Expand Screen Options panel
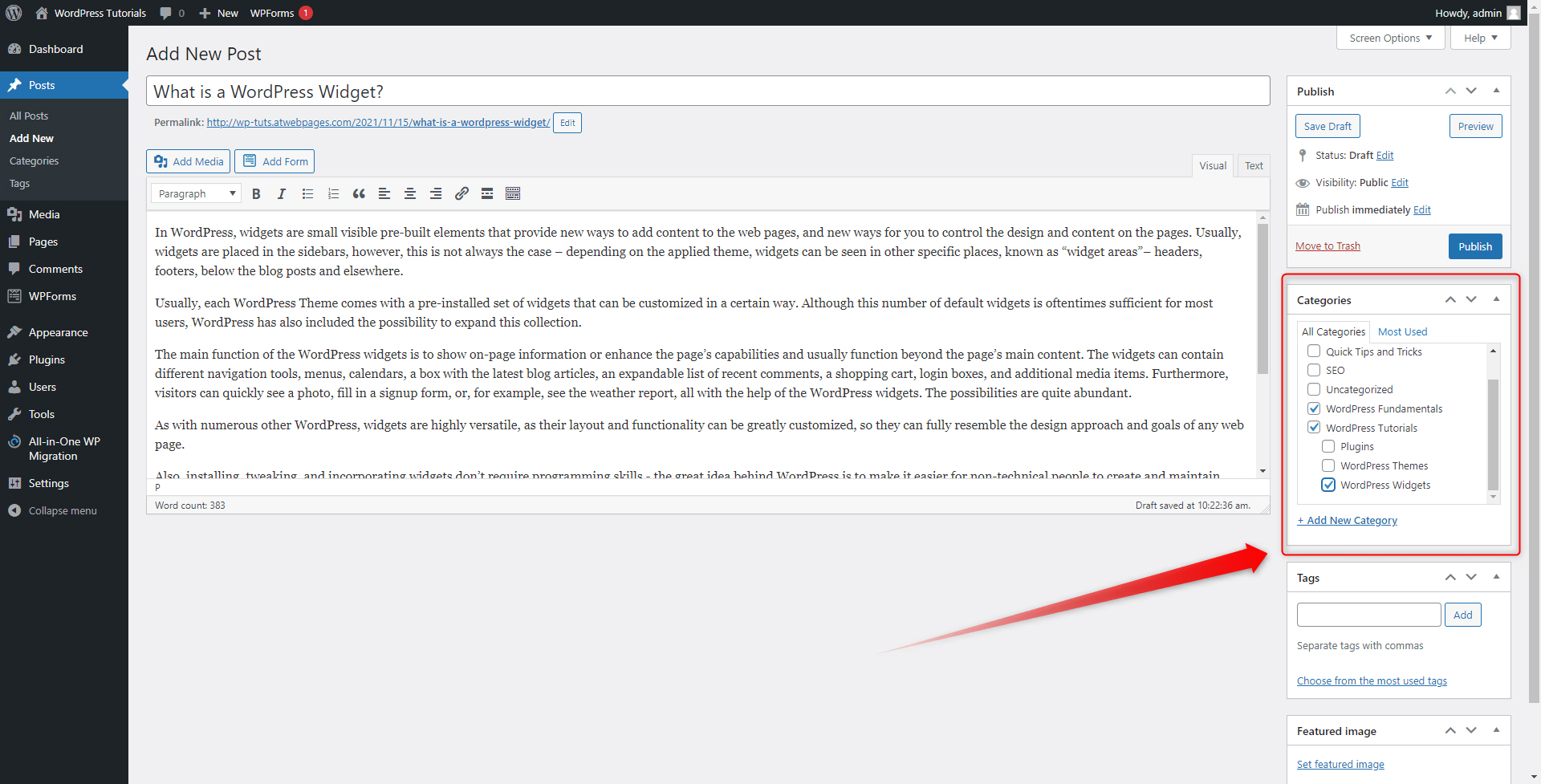Screen dimensions: 1541x784 tap(1390, 38)
